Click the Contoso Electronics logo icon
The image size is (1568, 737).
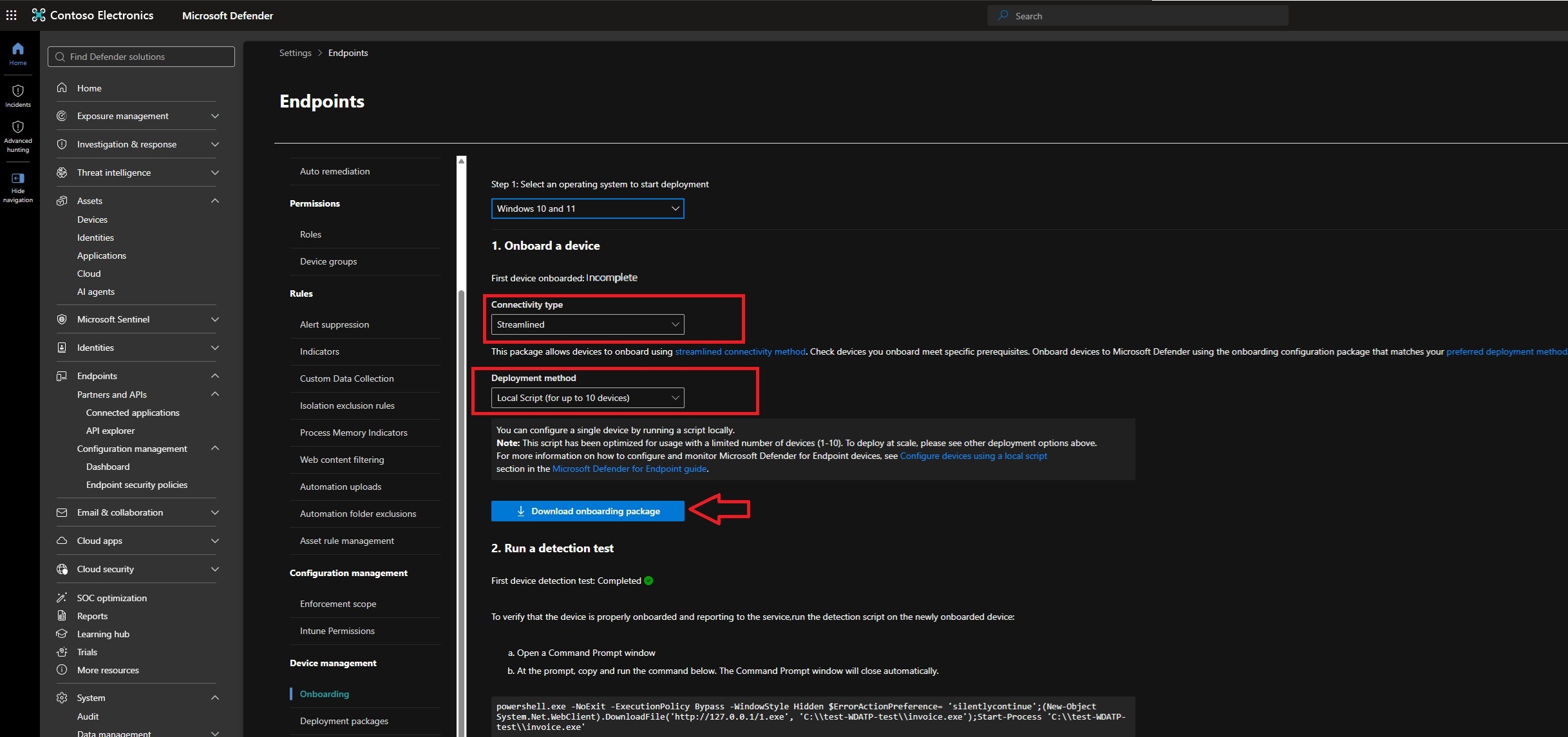[39, 15]
